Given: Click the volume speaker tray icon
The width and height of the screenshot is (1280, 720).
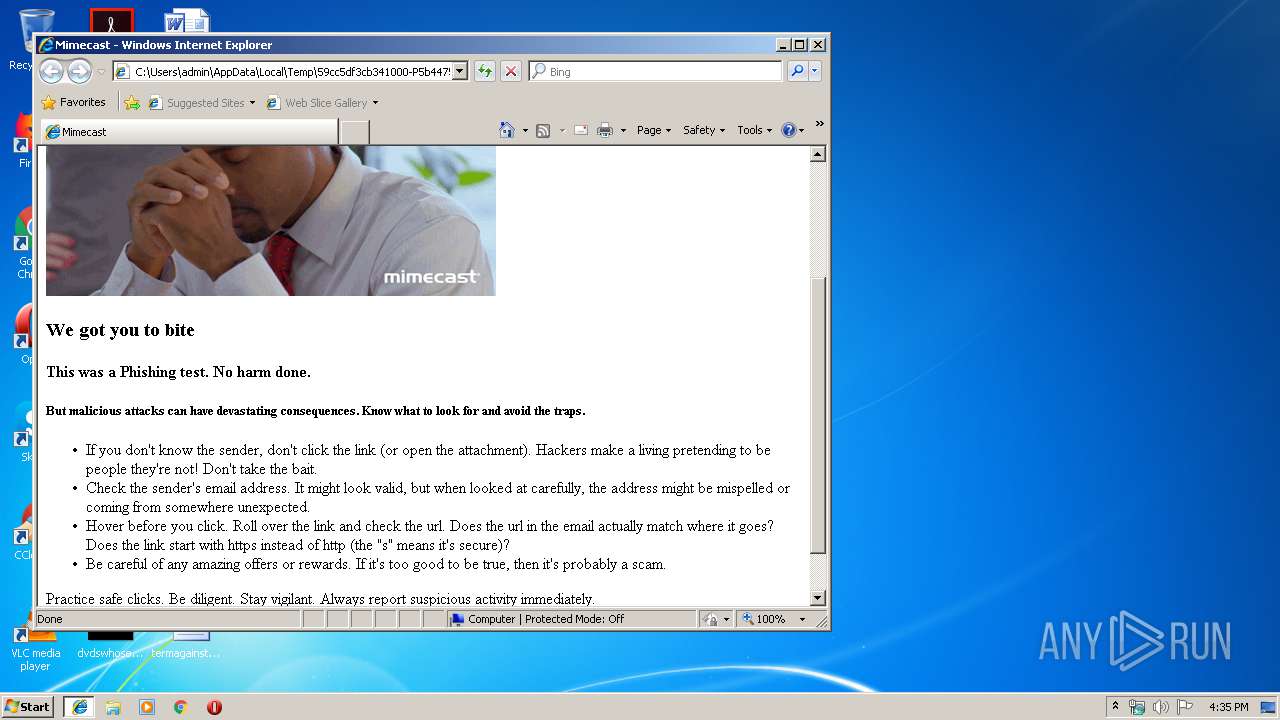Looking at the screenshot, I should (x=1161, y=707).
